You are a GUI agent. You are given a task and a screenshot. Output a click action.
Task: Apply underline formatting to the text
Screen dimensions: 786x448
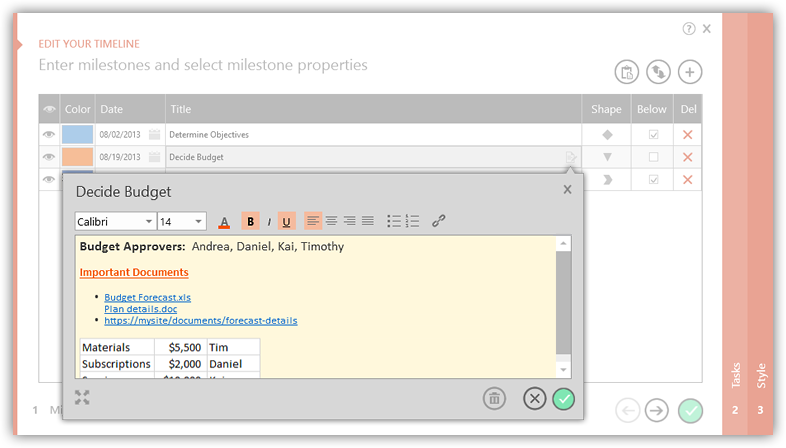(x=287, y=222)
